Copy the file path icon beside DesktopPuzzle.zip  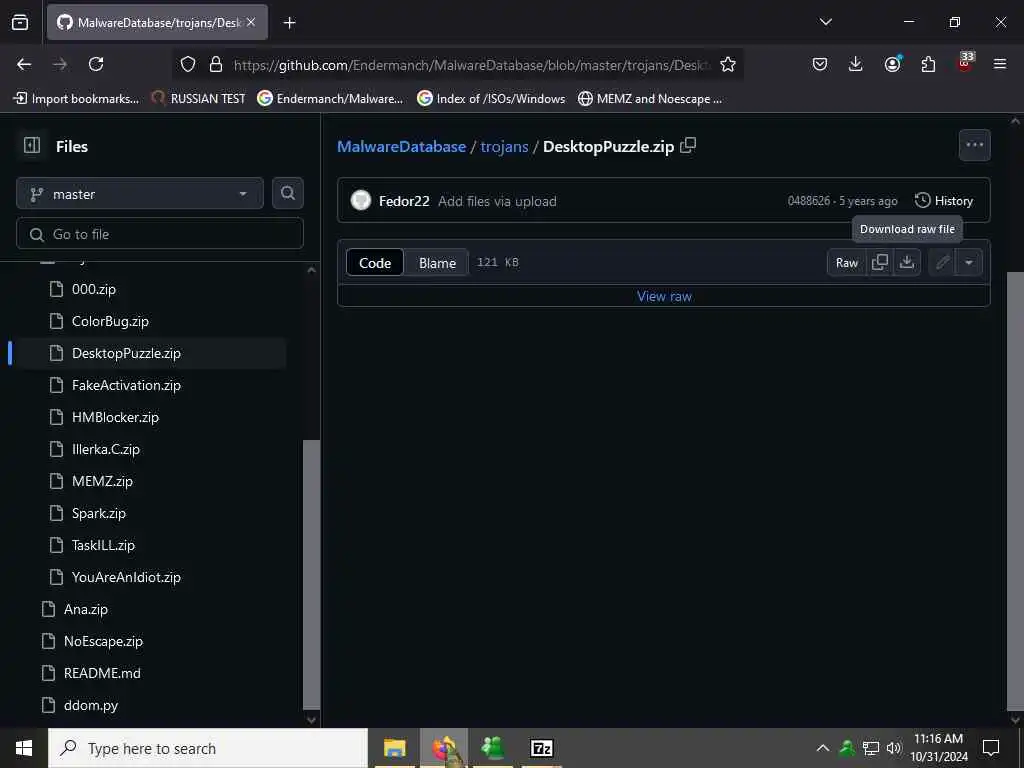tap(688, 146)
